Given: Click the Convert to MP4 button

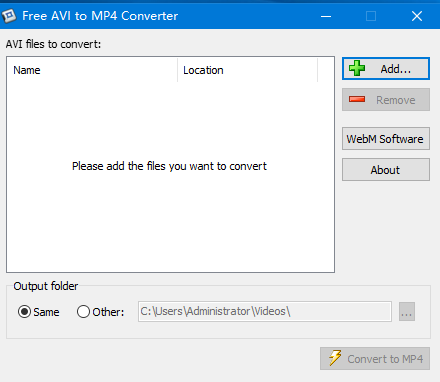Looking at the screenshot, I should tap(375, 359).
